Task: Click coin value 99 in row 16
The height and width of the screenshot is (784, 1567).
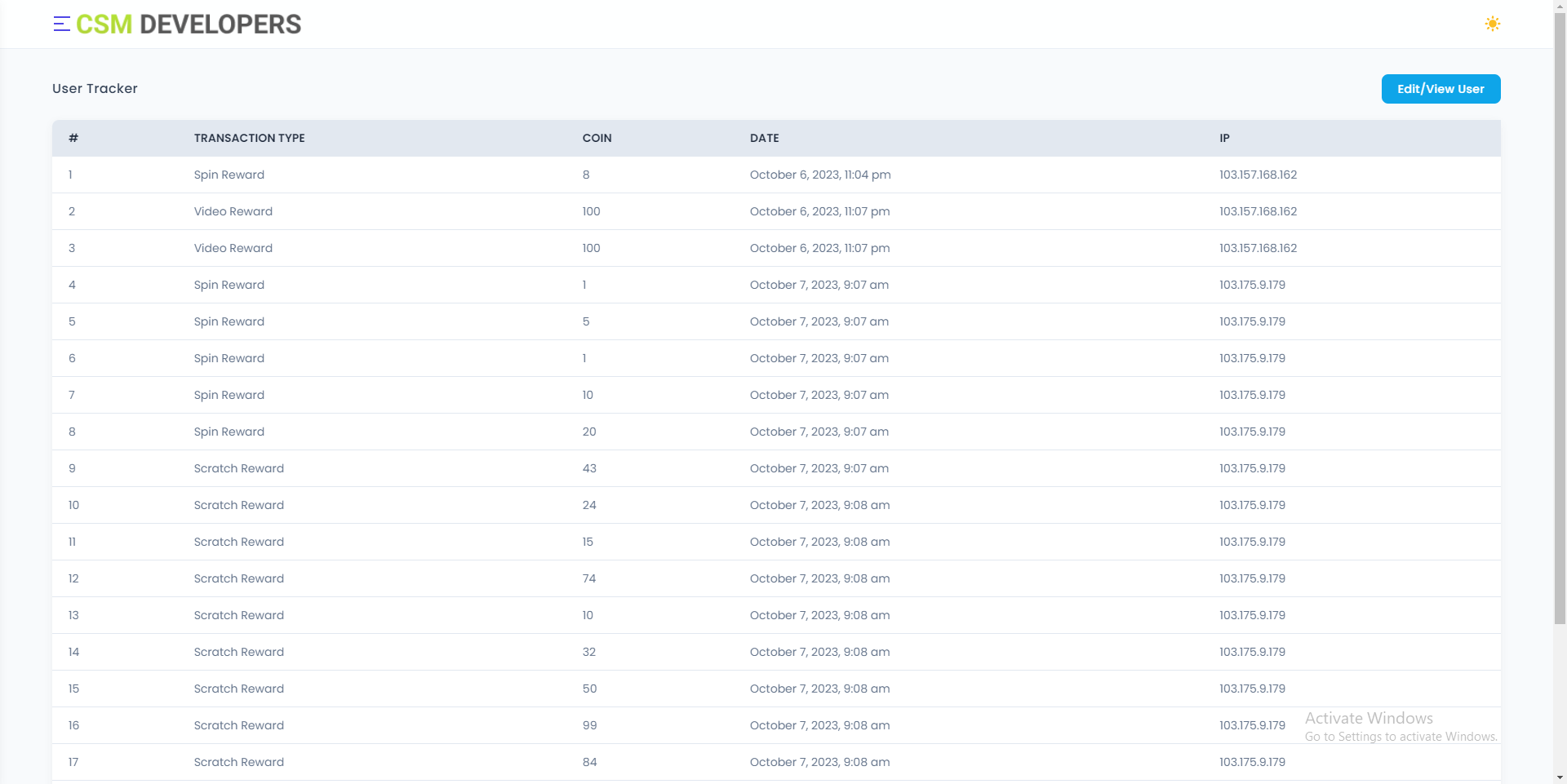Action: point(589,725)
